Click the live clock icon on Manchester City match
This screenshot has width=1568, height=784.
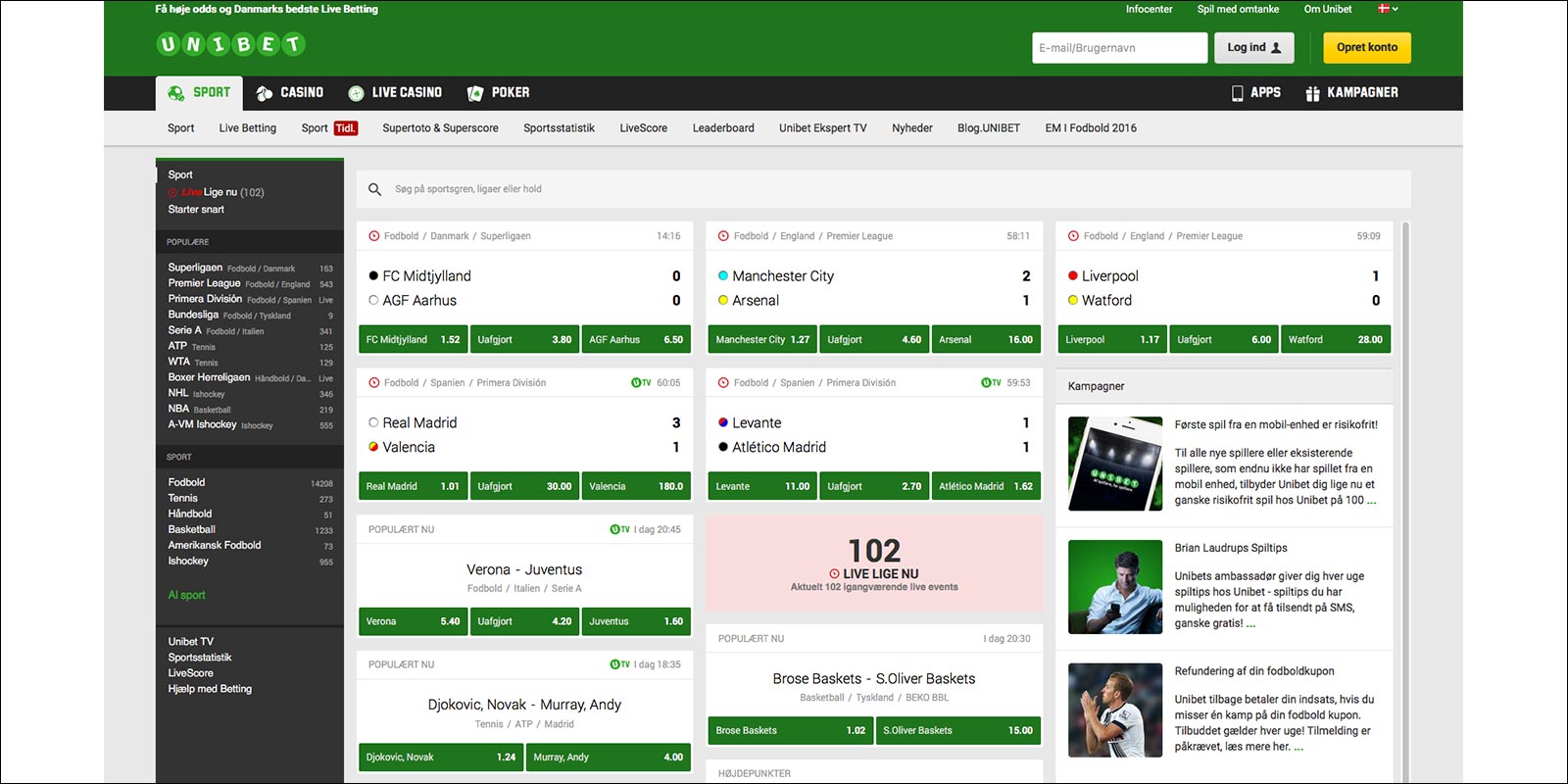723,236
